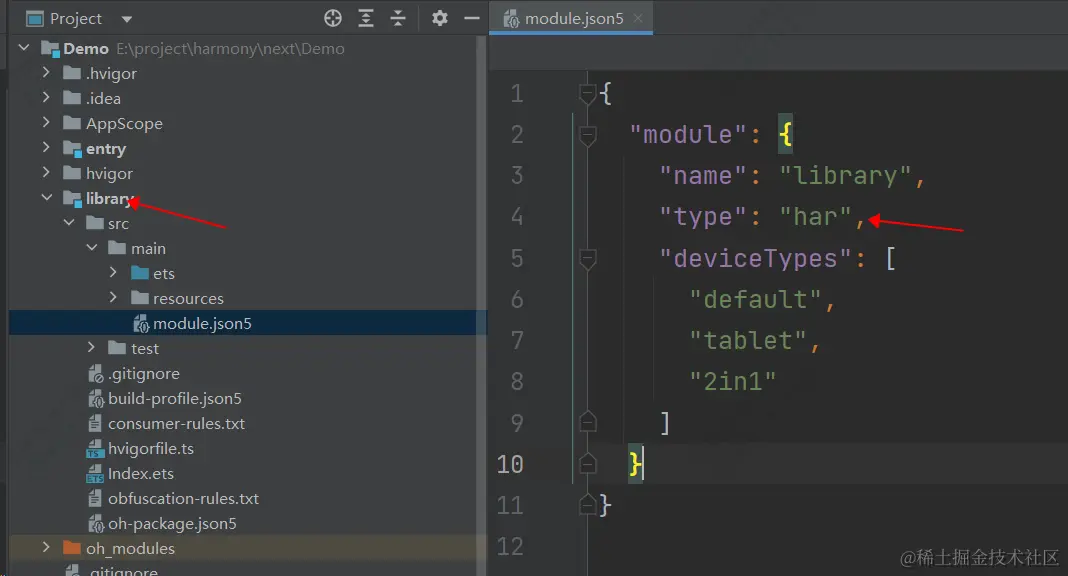Expand the oh_modules folder
This screenshot has height=576, width=1068.
pyautogui.click(x=46, y=547)
